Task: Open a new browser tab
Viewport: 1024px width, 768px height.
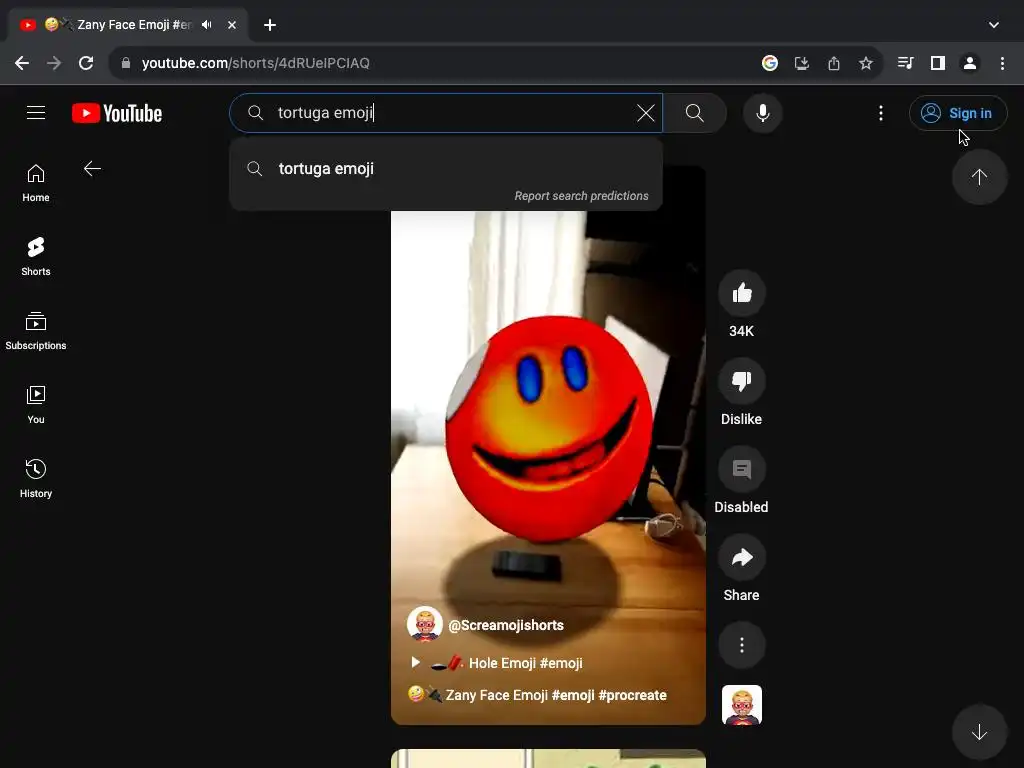Action: pyautogui.click(x=270, y=25)
